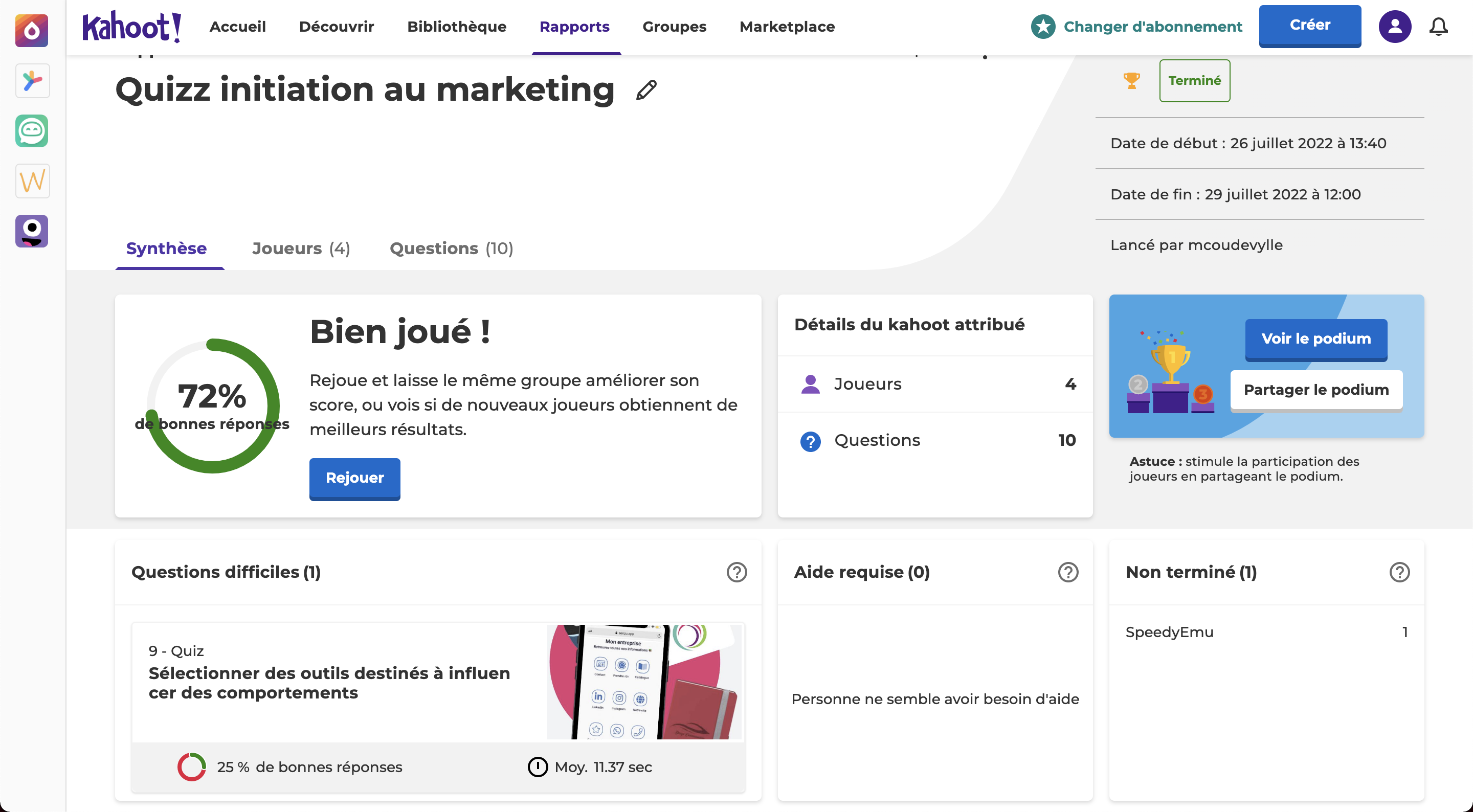The image size is (1473, 812).
Task: Open help icon for Aide requise
Action: coord(1067,572)
